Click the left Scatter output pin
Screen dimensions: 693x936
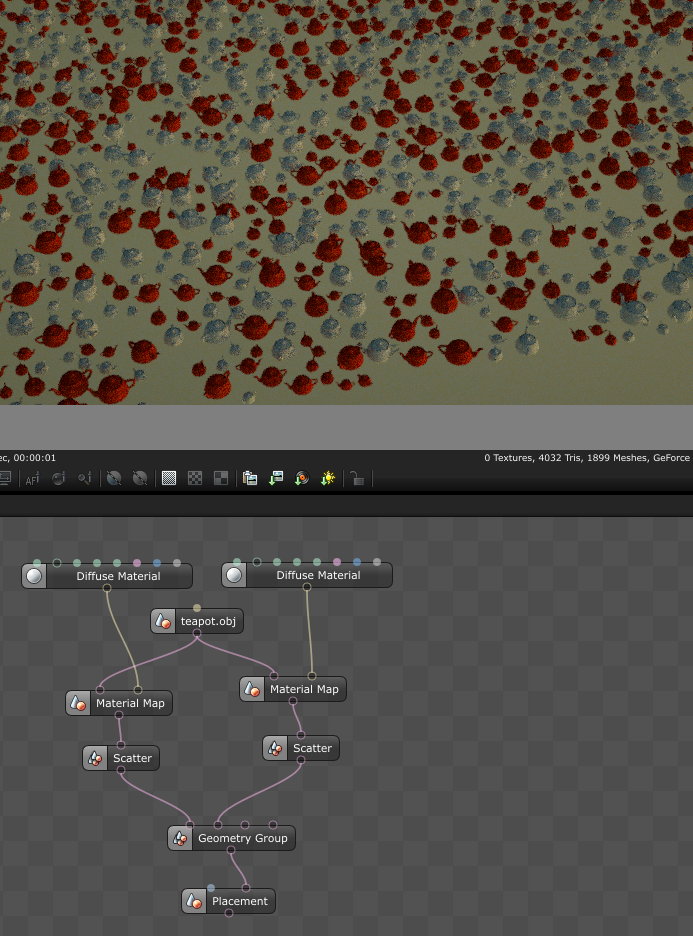click(121, 770)
